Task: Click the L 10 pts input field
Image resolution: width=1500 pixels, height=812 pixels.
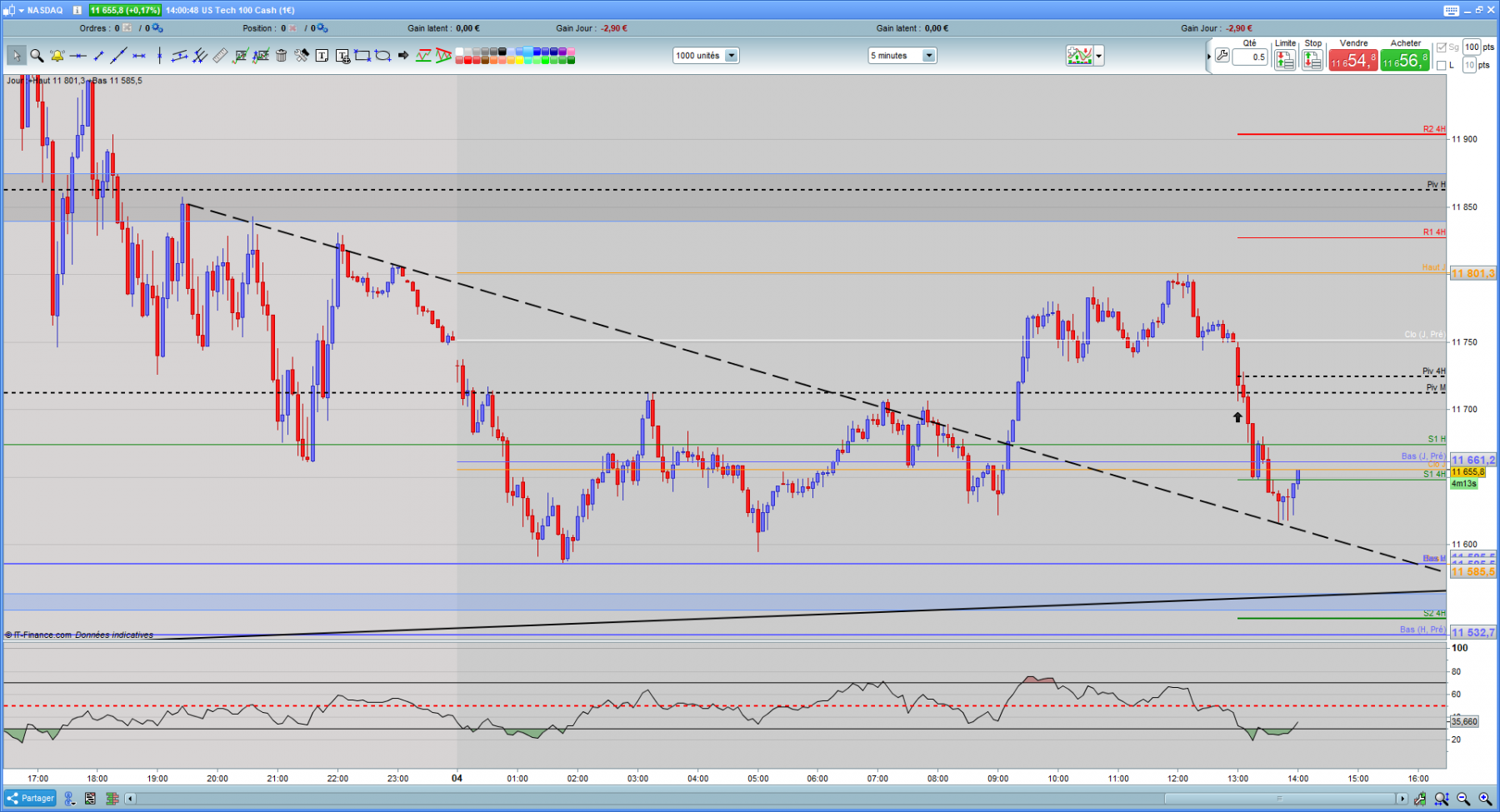Action: [1470, 65]
